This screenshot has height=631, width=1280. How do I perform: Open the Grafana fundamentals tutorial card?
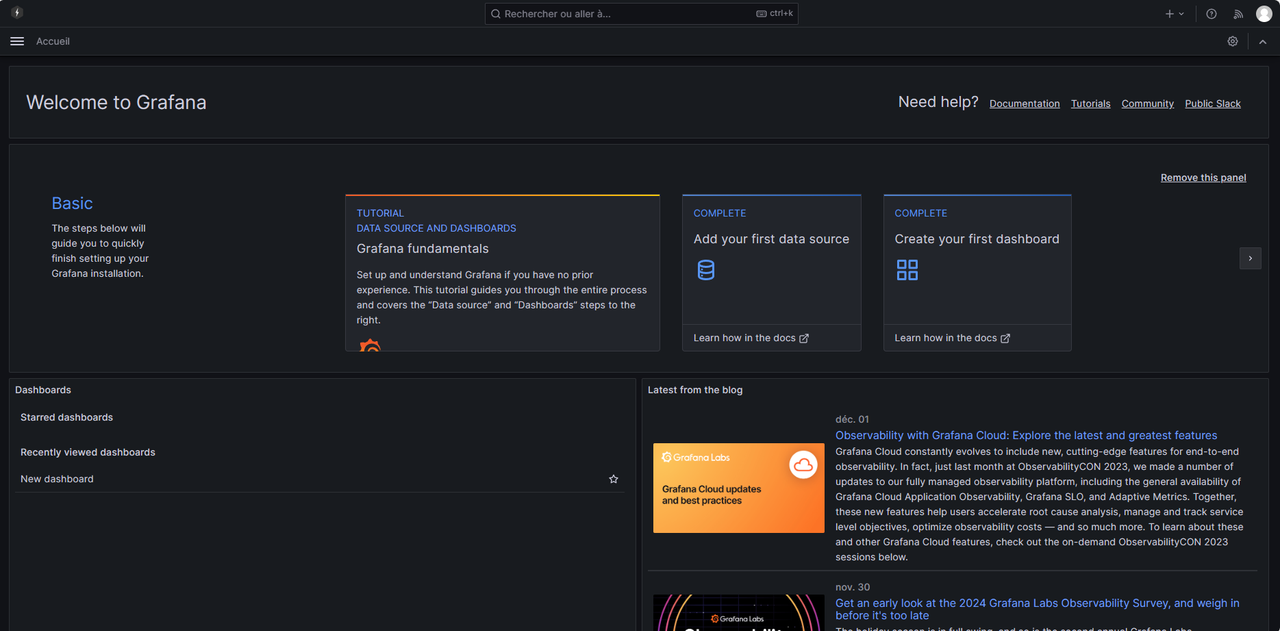502,273
